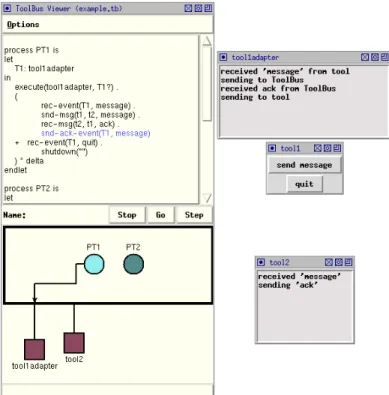389x395 pixels.
Task: Click the line 'rec-msg(t2, t1, ack)'
Action: 80,124
